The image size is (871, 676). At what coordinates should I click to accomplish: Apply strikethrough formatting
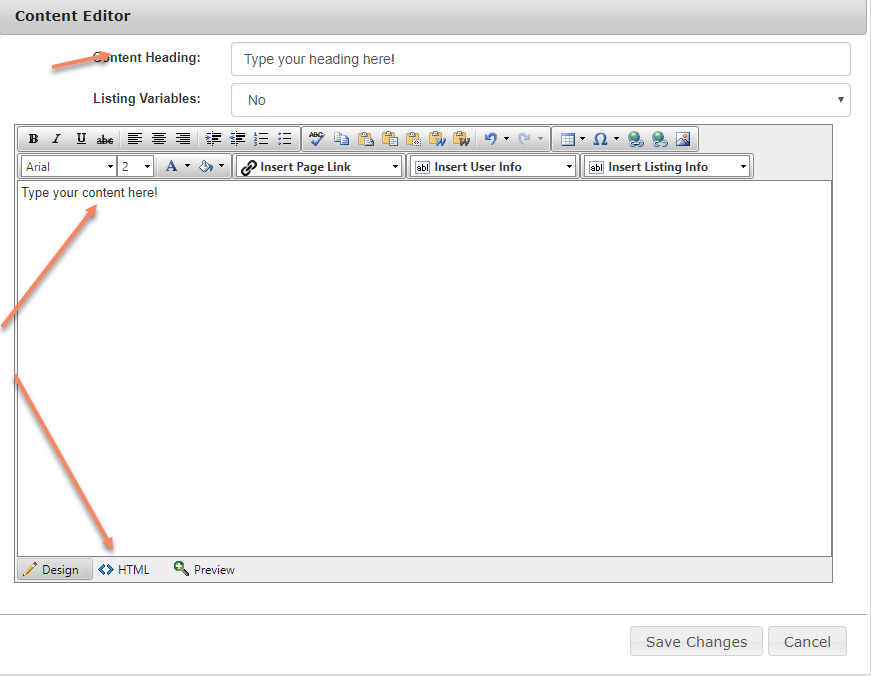(x=105, y=139)
